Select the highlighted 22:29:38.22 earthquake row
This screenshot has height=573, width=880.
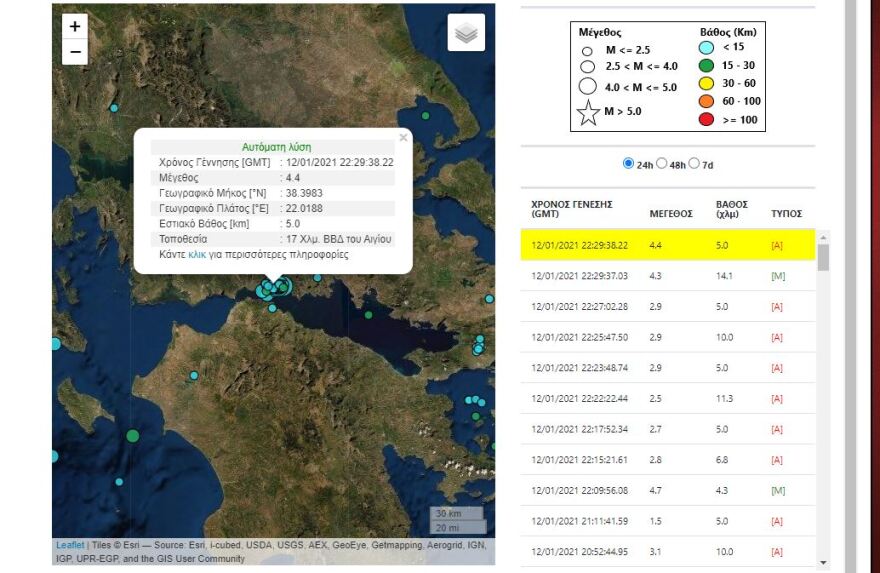click(668, 245)
